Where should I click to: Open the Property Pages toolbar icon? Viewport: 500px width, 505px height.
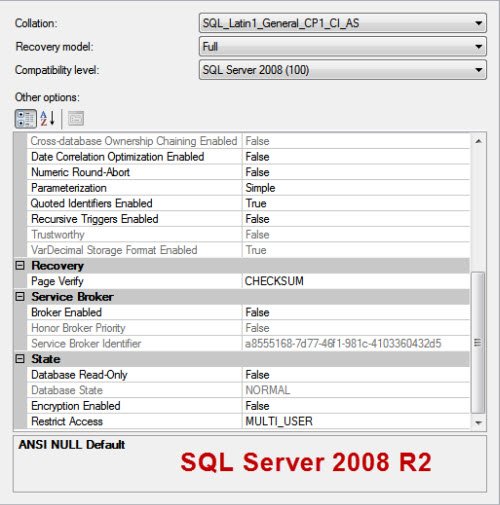pyautogui.click(x=76, y=119)
